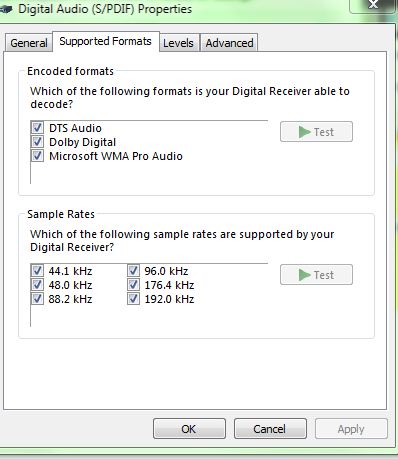398x459 pixels.
Task: Select the DTS Audio list entry text
Action: click(75, 128)
